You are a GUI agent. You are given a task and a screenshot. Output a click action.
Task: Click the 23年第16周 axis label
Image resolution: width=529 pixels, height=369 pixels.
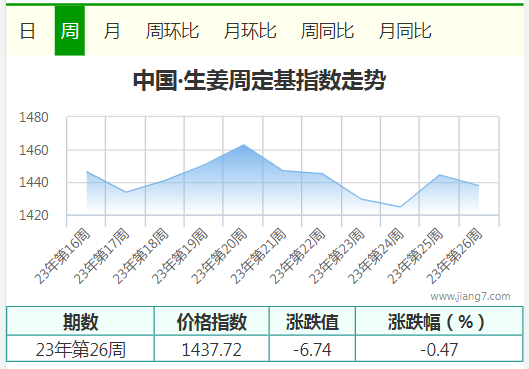(x=62, y=256)
